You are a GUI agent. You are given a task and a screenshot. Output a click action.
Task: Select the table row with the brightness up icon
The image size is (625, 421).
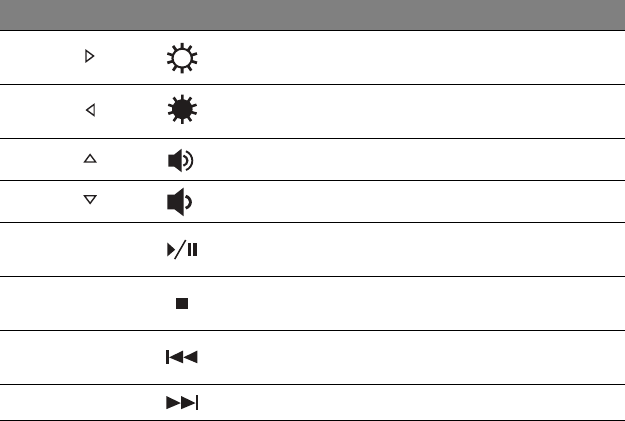coord(400,59)
